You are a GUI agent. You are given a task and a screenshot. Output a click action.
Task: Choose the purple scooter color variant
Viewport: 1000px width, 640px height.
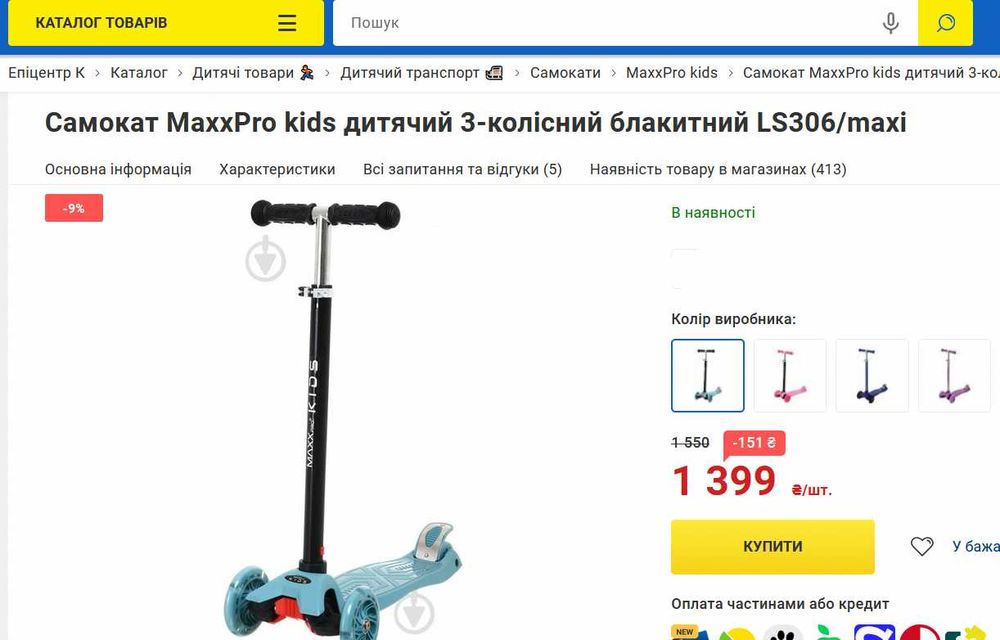[x=954, y=375]
